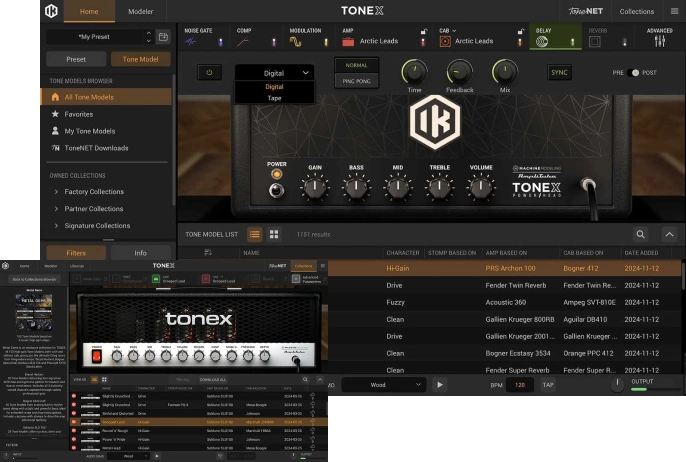Click the Filters button
This screenshot has height=462, width=686.
point(76,253)
